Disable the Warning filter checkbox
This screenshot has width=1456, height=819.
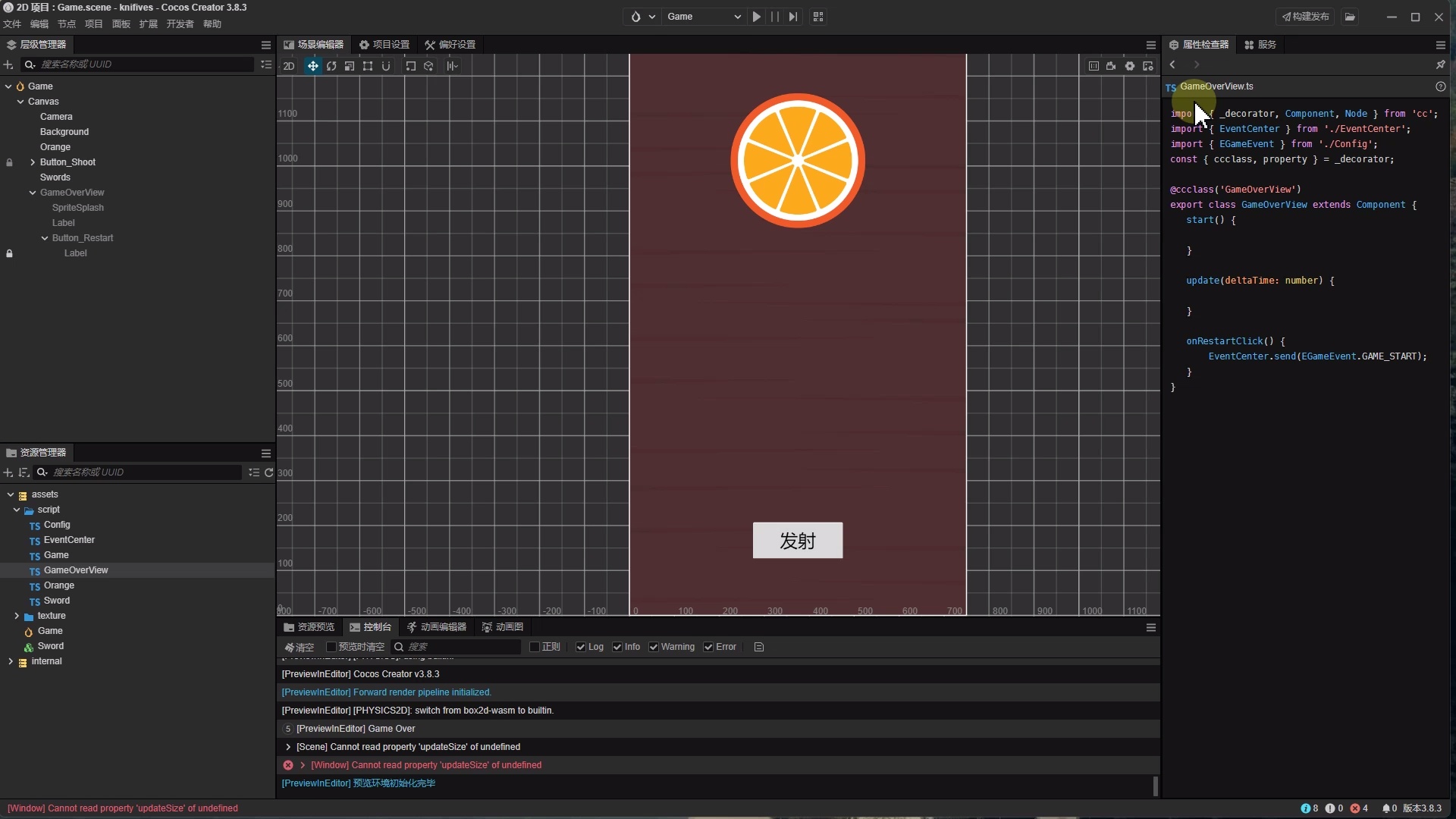tap(654, 647)
